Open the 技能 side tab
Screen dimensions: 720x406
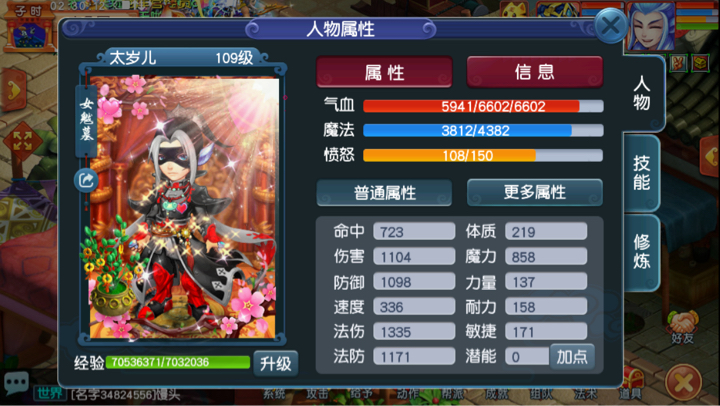[x=641, y=173]
